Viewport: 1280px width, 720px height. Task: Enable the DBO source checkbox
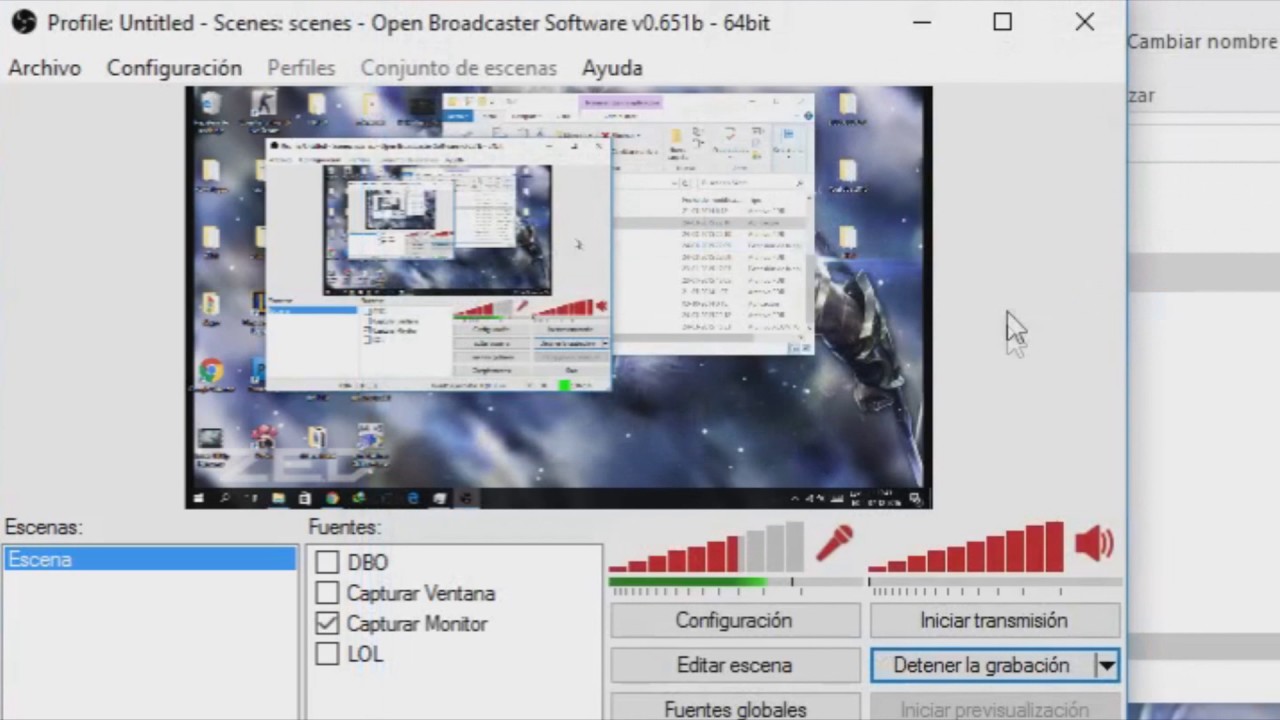[x=327, y=563]
